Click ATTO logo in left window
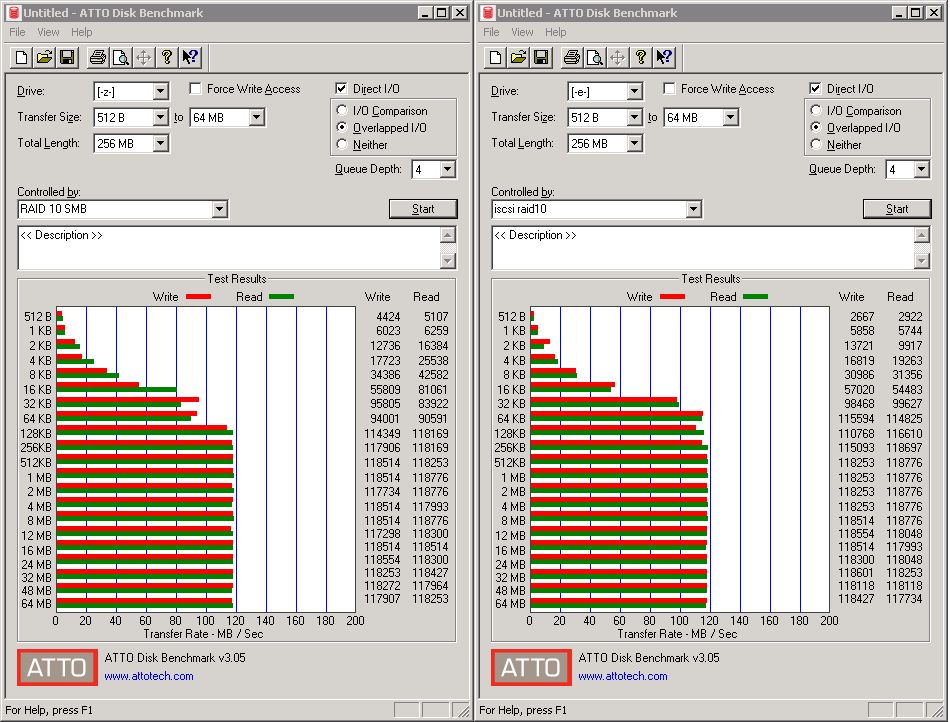The height and width of the screenshot is (722, 950). pyautogui.click(x=57, y=667)
